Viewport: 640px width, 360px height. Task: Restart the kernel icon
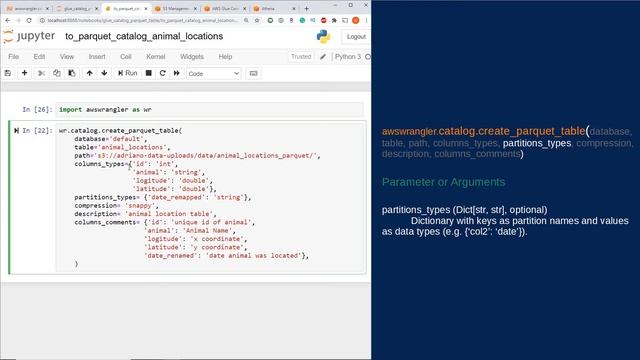click(162, 73)
